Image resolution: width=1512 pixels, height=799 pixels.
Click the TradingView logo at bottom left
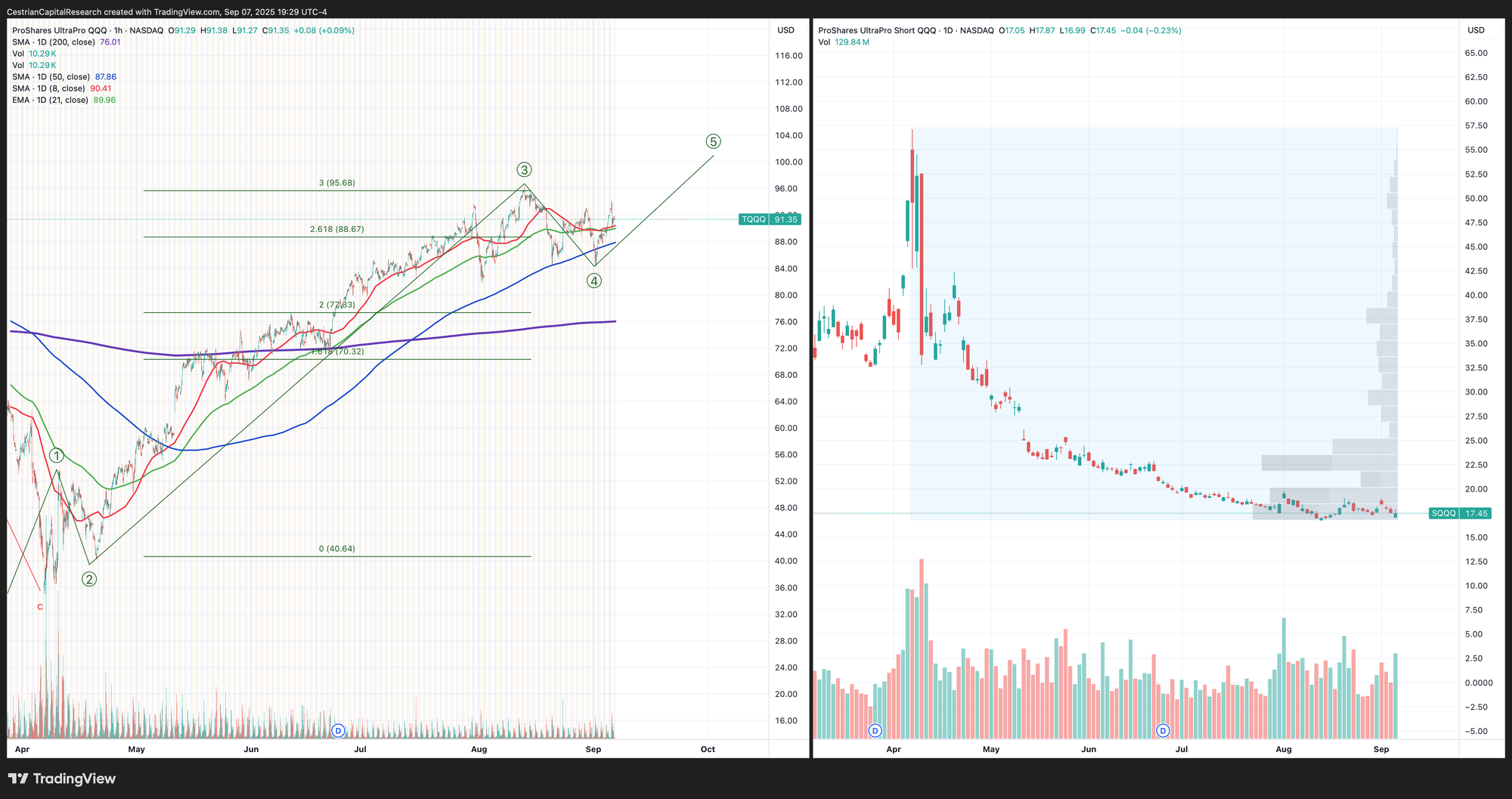(62, 779)
